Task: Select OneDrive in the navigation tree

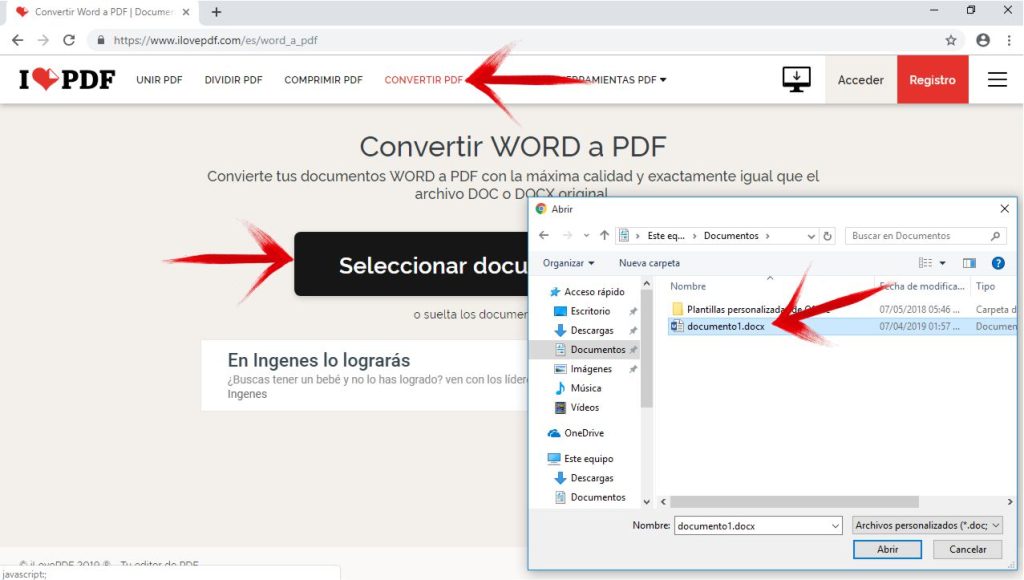Action: click(x=584, y=433)
